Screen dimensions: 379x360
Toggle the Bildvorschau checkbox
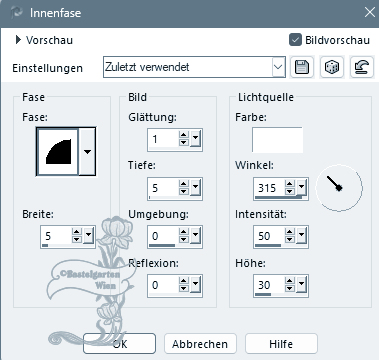point(295,40)
